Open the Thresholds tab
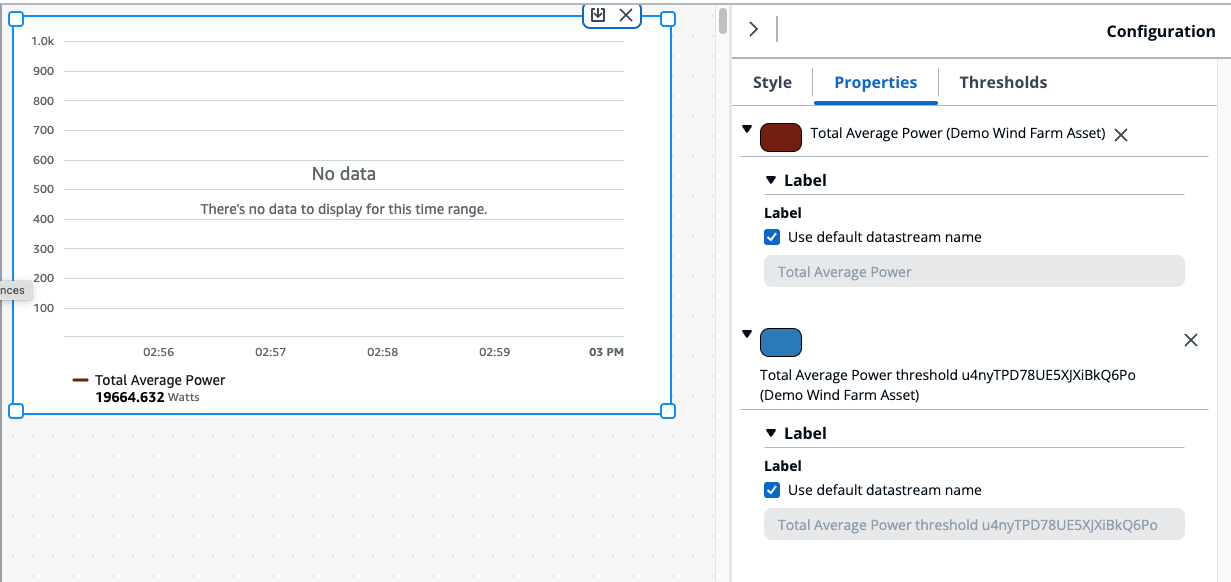 [x=1003, y=83]
